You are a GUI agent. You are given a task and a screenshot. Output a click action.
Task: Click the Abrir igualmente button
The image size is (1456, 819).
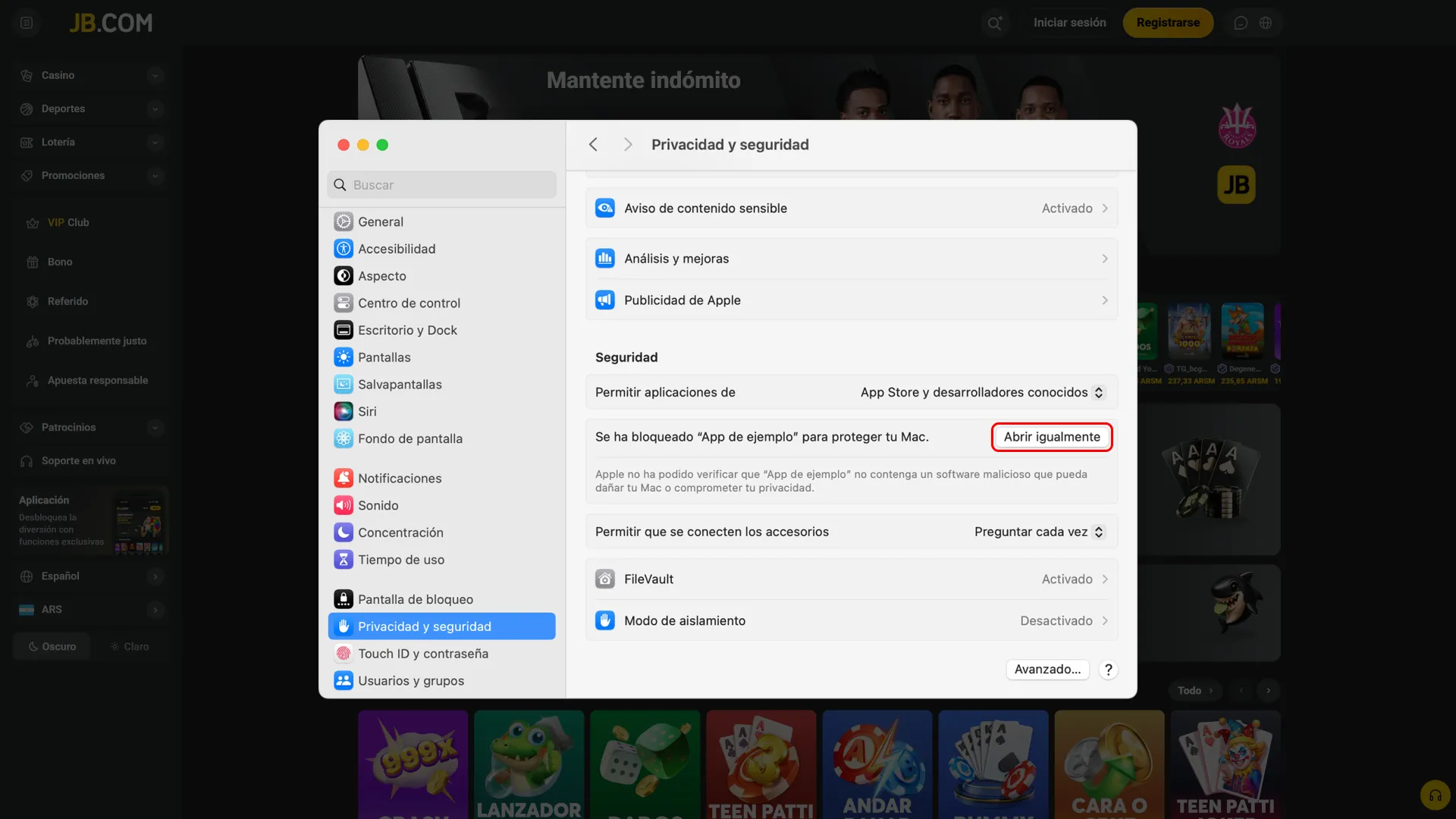(1051, 437)
